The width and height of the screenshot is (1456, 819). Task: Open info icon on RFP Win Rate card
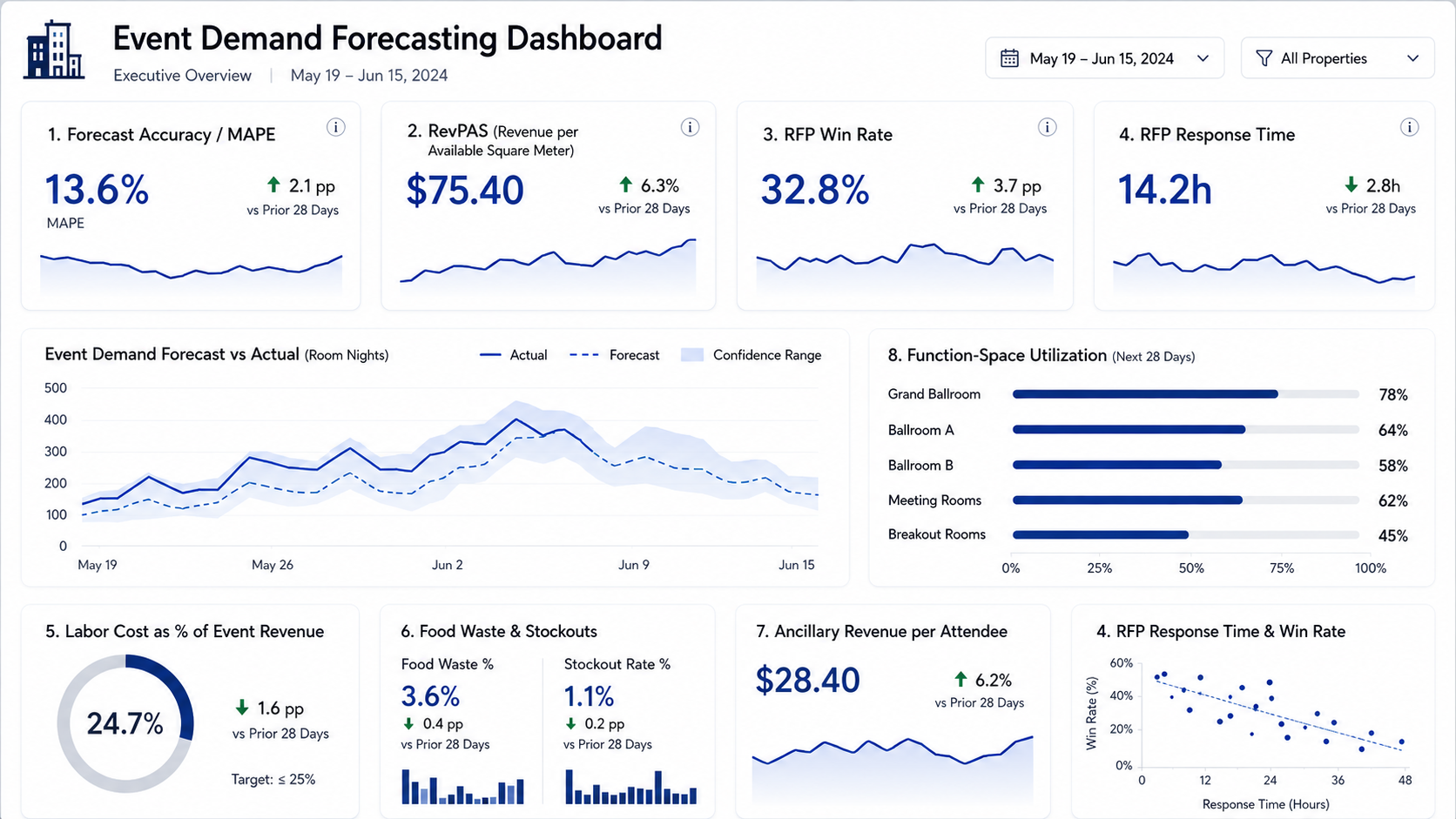1047,127
